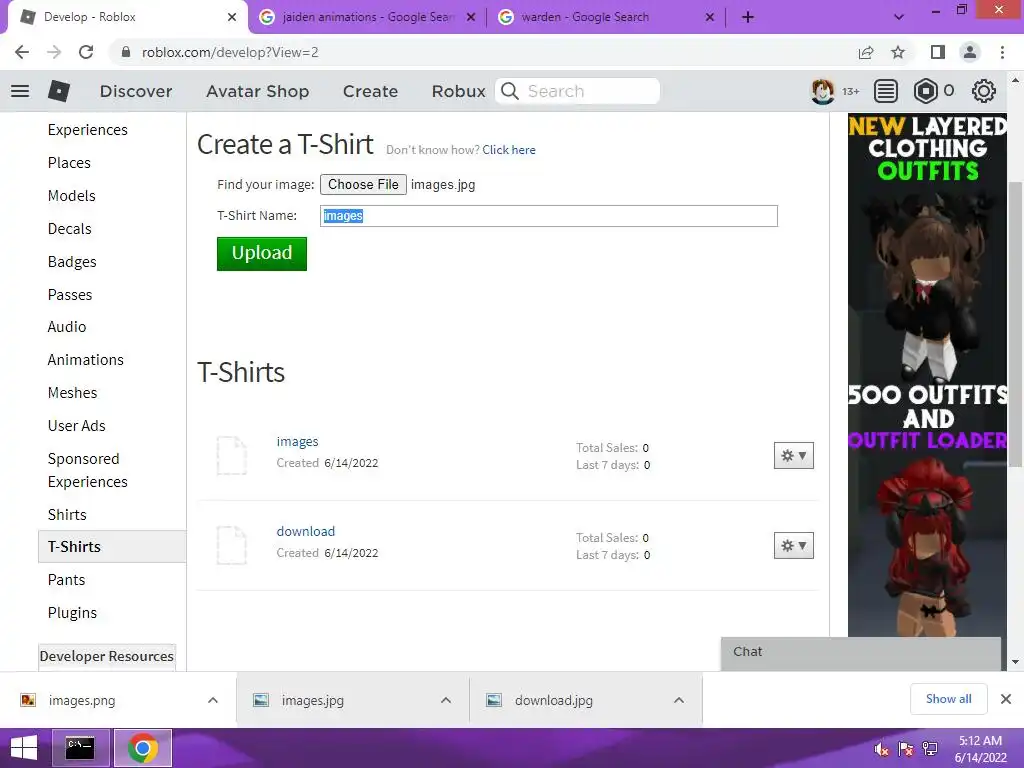Select Pants in the sidebar
Image resolution: width=1024 pixels, height=768 pixels.
tap(67, 579)
